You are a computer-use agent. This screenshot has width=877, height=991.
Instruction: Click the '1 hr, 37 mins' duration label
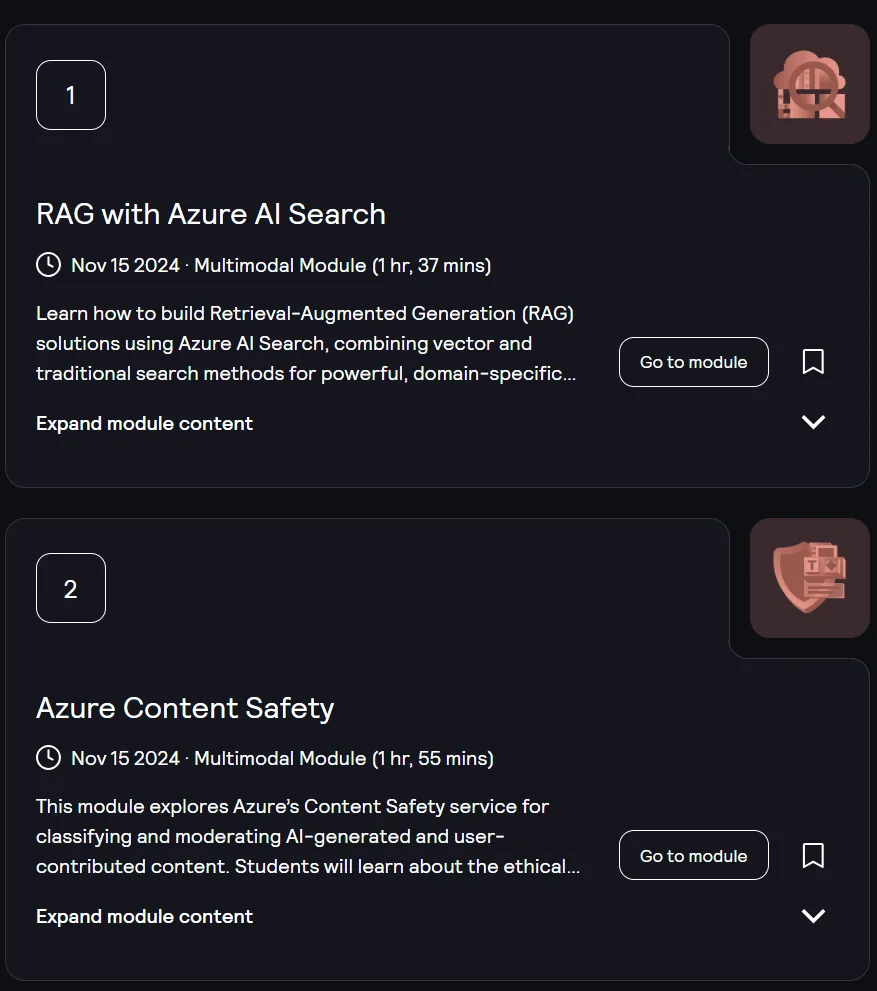pyautogui.click(x=432, y=265)
